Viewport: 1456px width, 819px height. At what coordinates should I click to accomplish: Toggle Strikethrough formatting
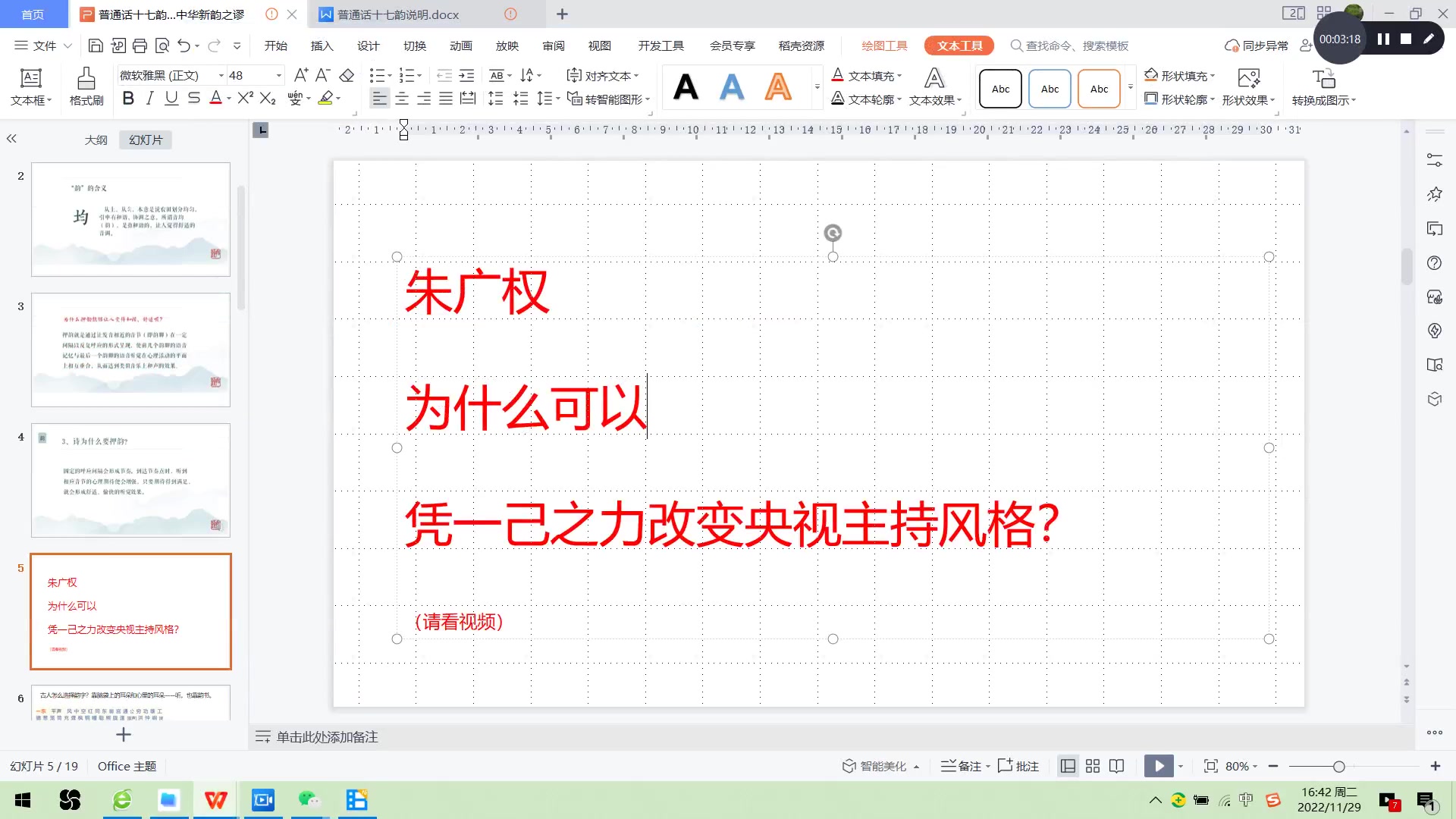194,98
